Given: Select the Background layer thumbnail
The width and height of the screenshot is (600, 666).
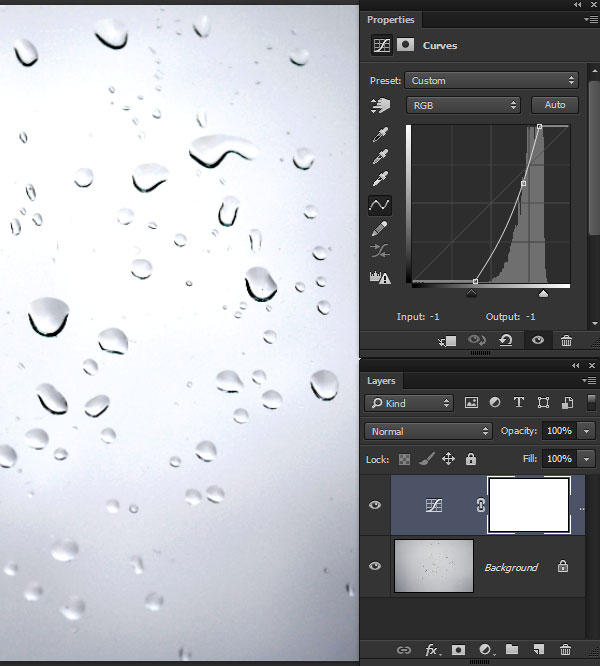Looking at the screenshot, I should pos(434,566).
